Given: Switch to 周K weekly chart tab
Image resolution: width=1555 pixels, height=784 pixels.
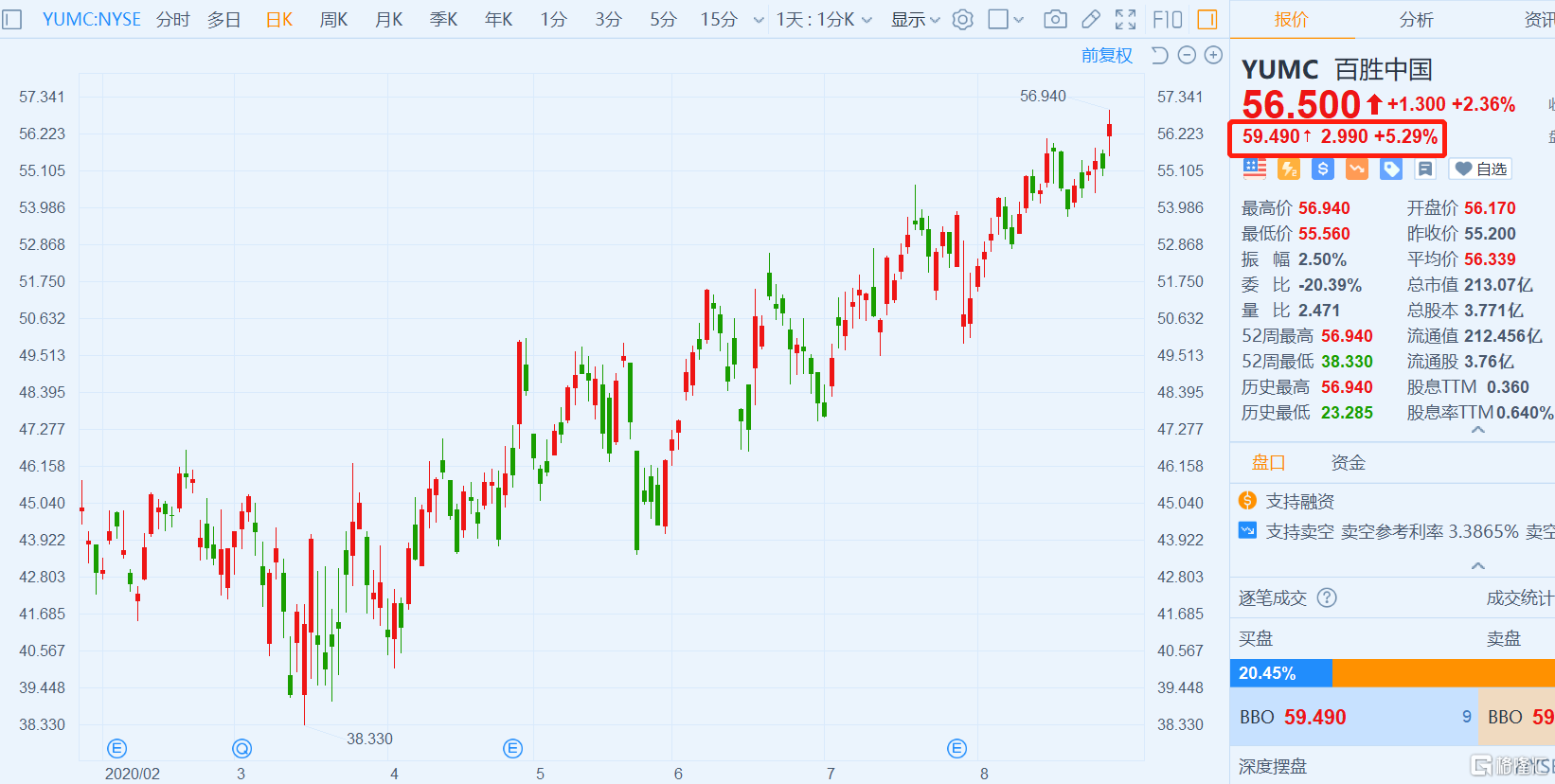Looking at the screenshot, I should click(333, 19).
